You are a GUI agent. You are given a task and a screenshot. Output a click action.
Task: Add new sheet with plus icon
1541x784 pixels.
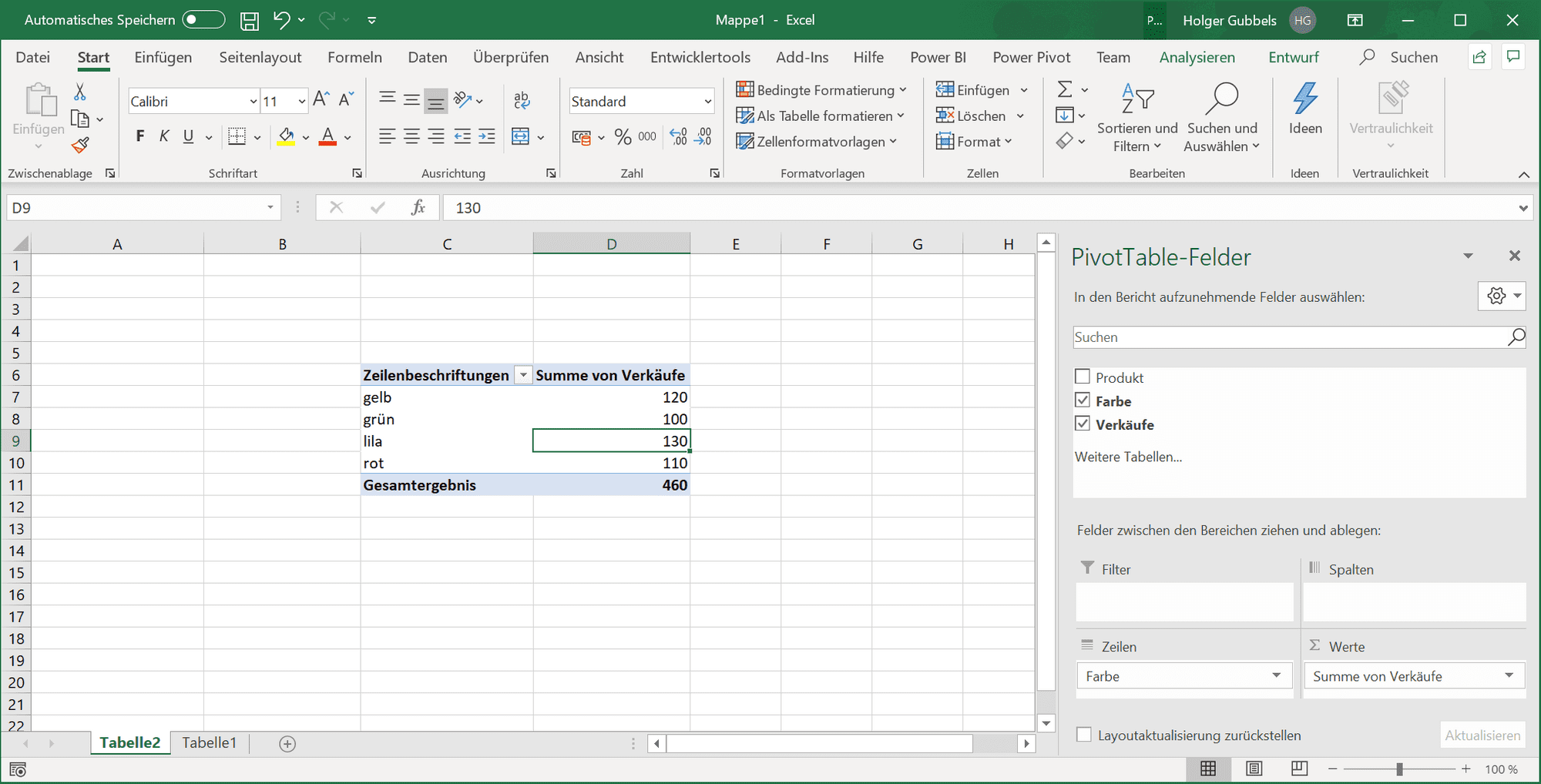pos(287,743)
